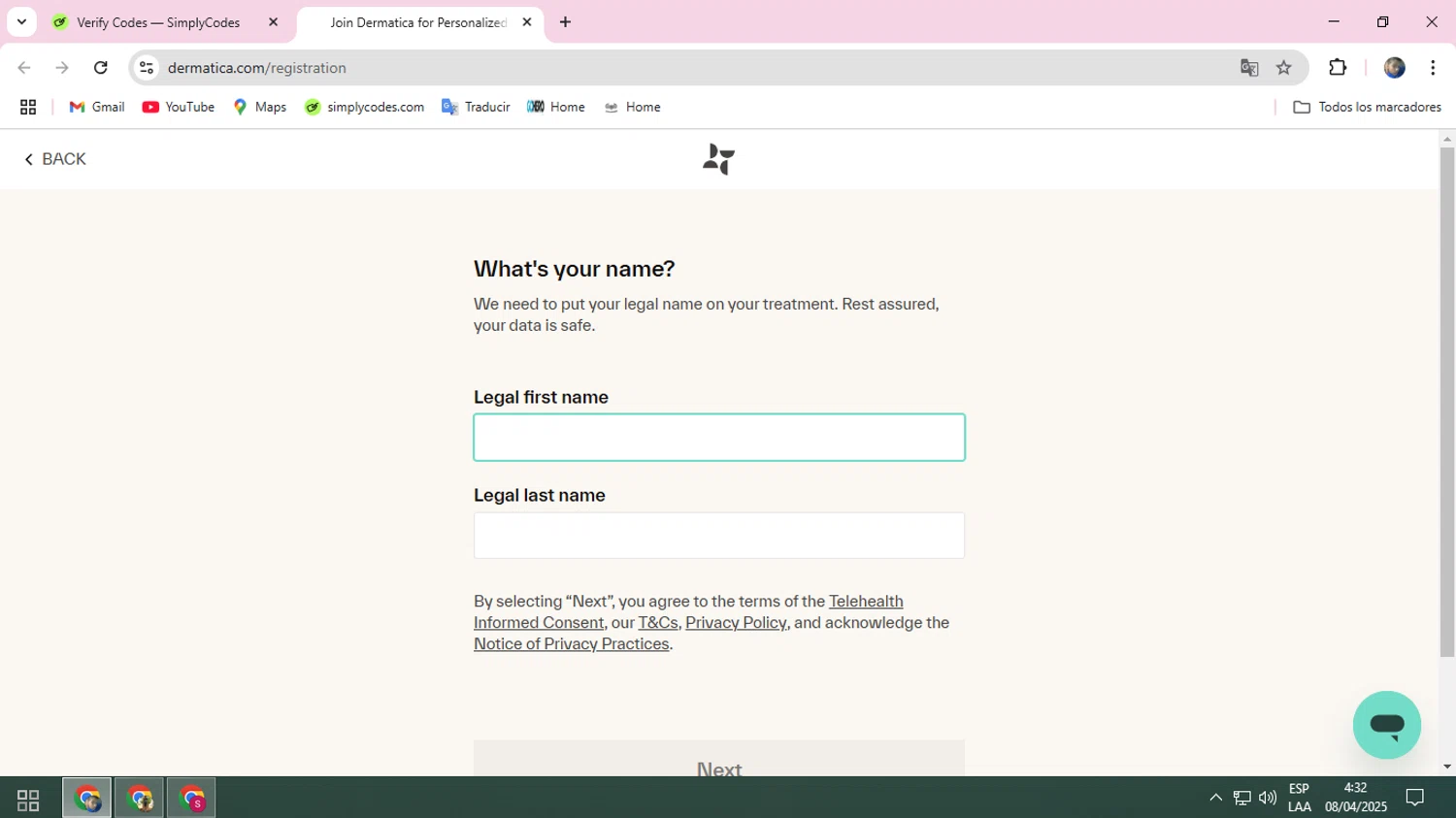Open the Chrome three-dot menu
This screenshot has width=1456, height=818.
[x=1433, y=68]
